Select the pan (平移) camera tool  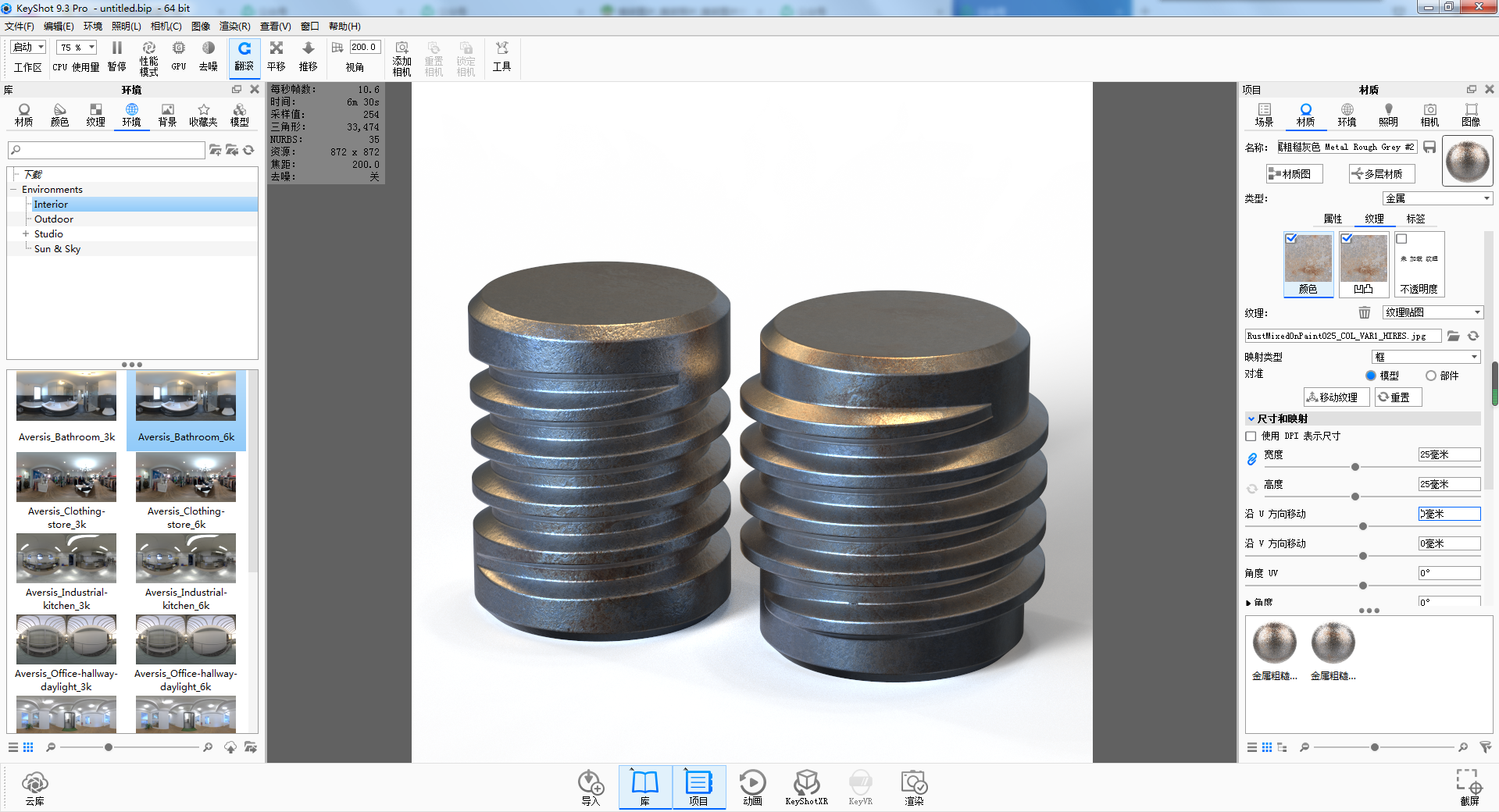(277, 57)
